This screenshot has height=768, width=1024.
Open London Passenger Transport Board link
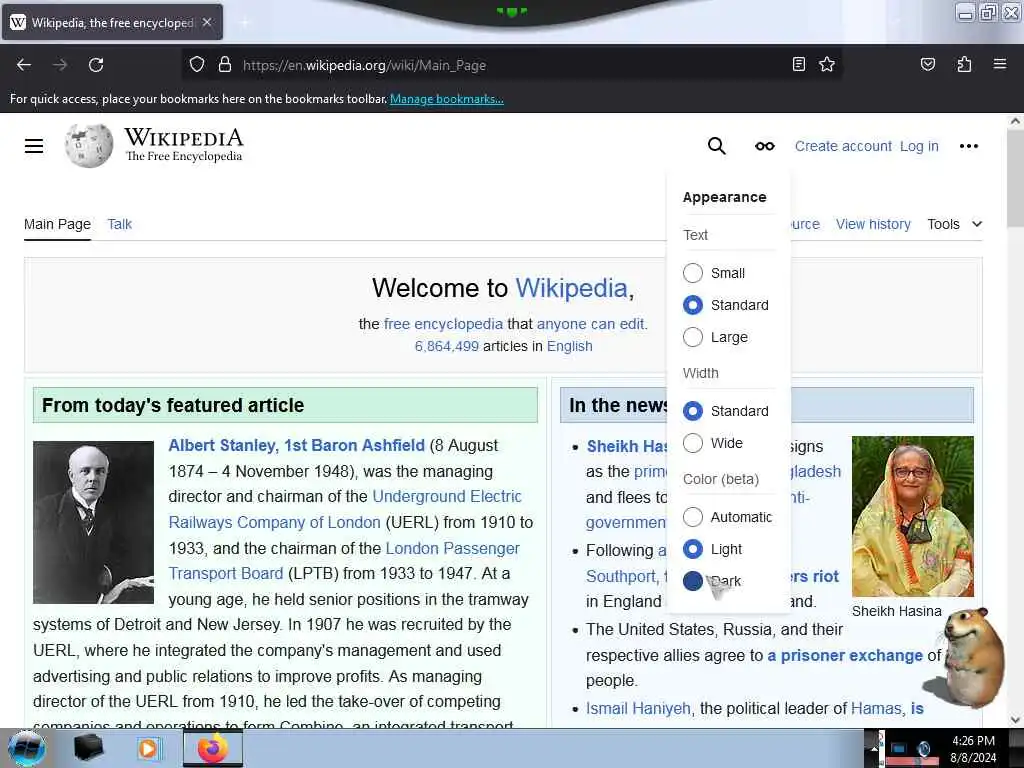(x=344, y=560)
